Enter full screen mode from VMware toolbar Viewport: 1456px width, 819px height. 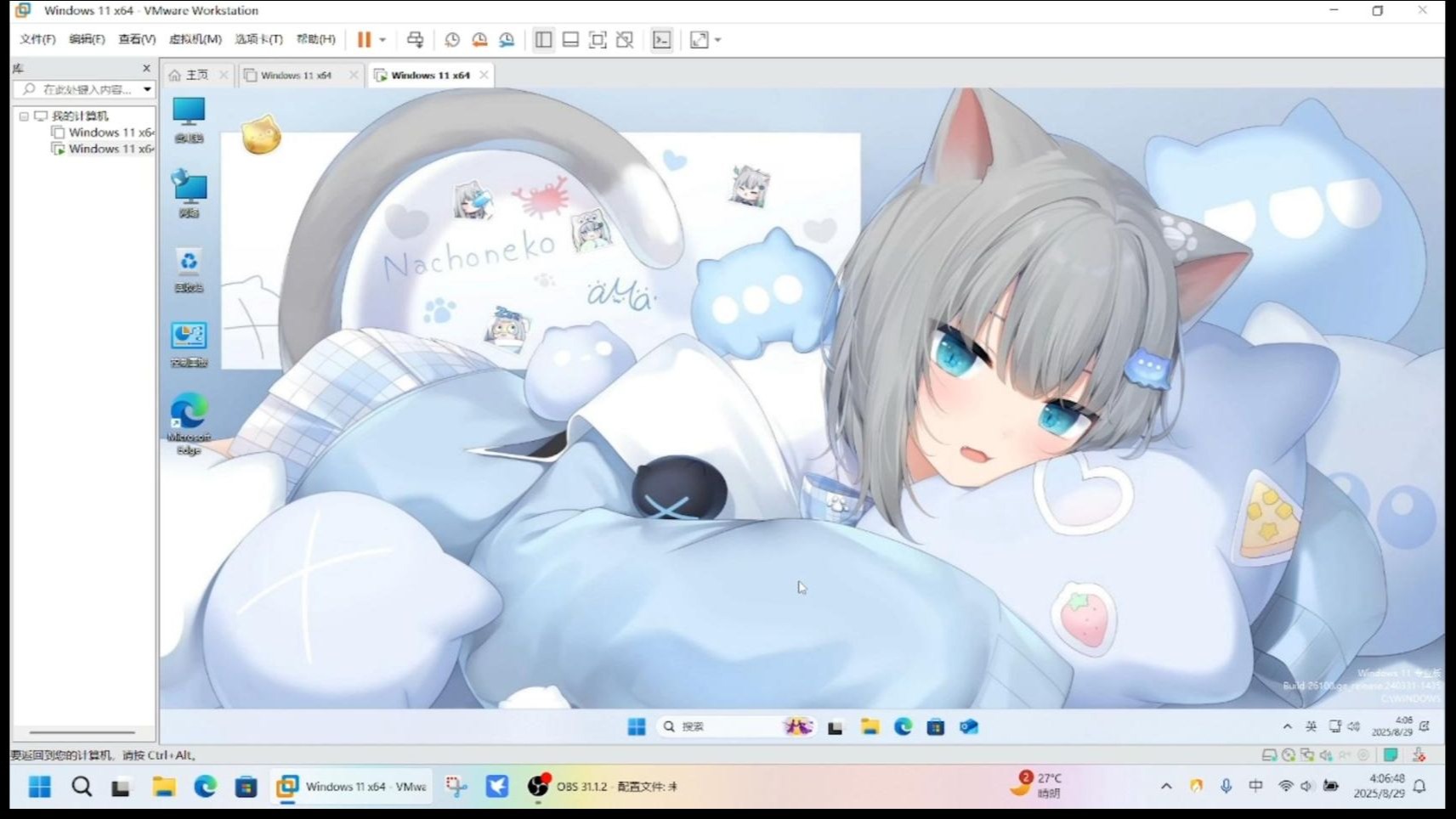click(598, 40)
